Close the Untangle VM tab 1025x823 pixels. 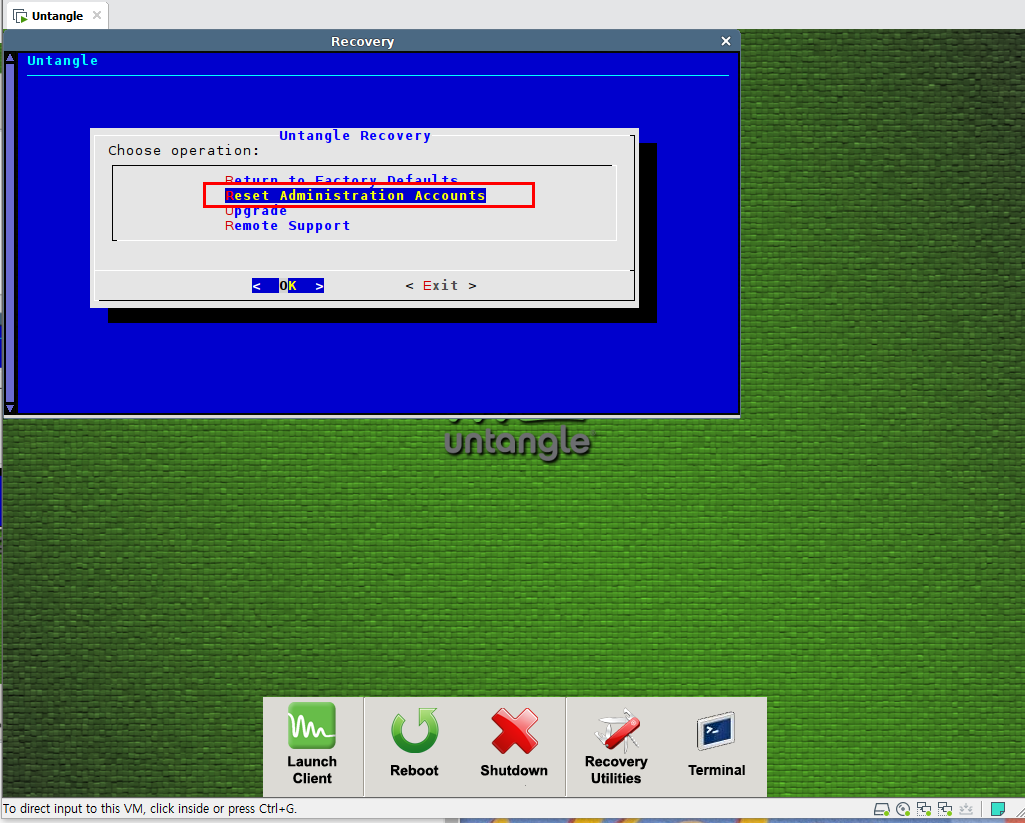point(97,15)
